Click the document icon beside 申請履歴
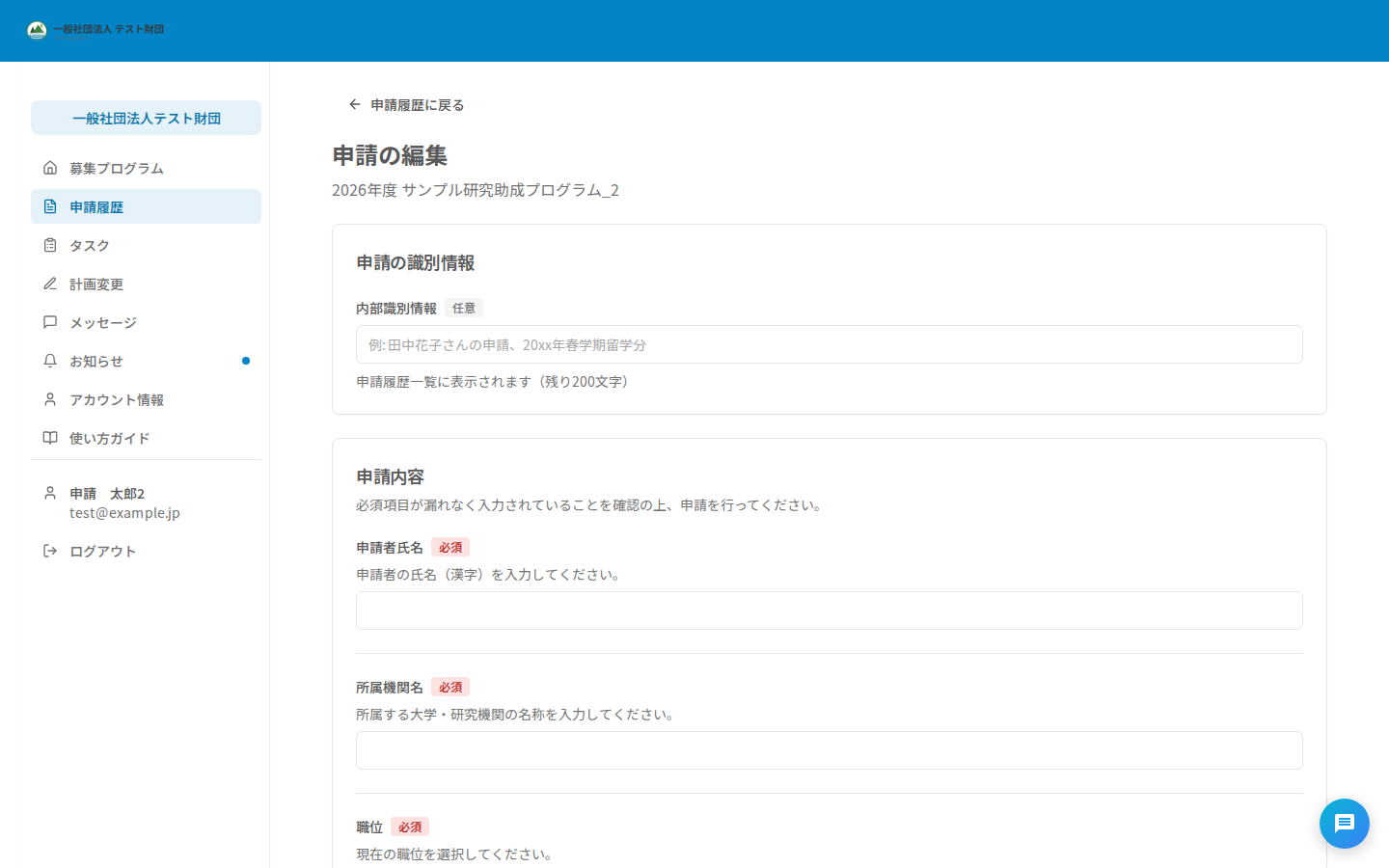The width and height of the screenshot is (1389, 868). 50,206
